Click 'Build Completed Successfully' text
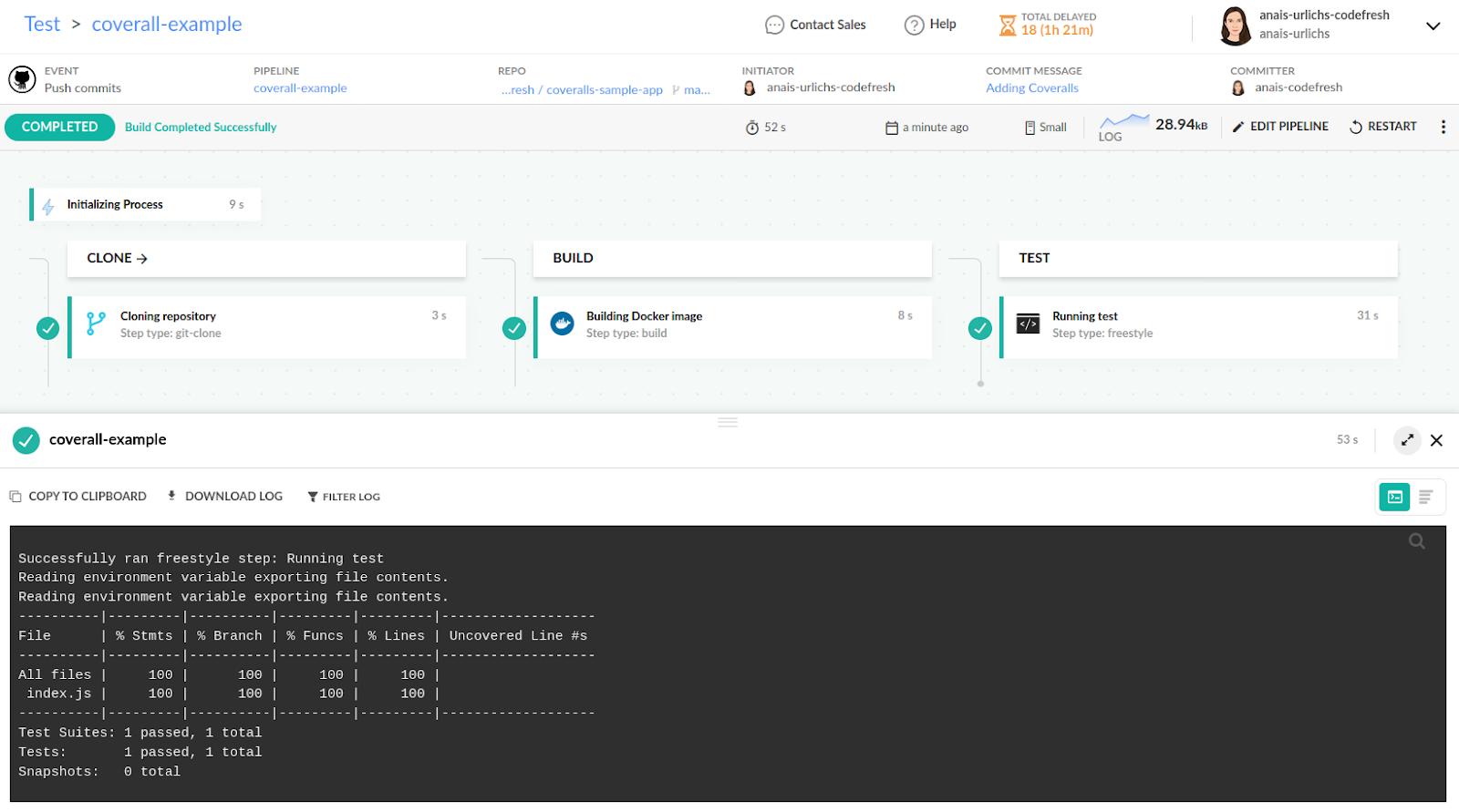 pos(201,128)
